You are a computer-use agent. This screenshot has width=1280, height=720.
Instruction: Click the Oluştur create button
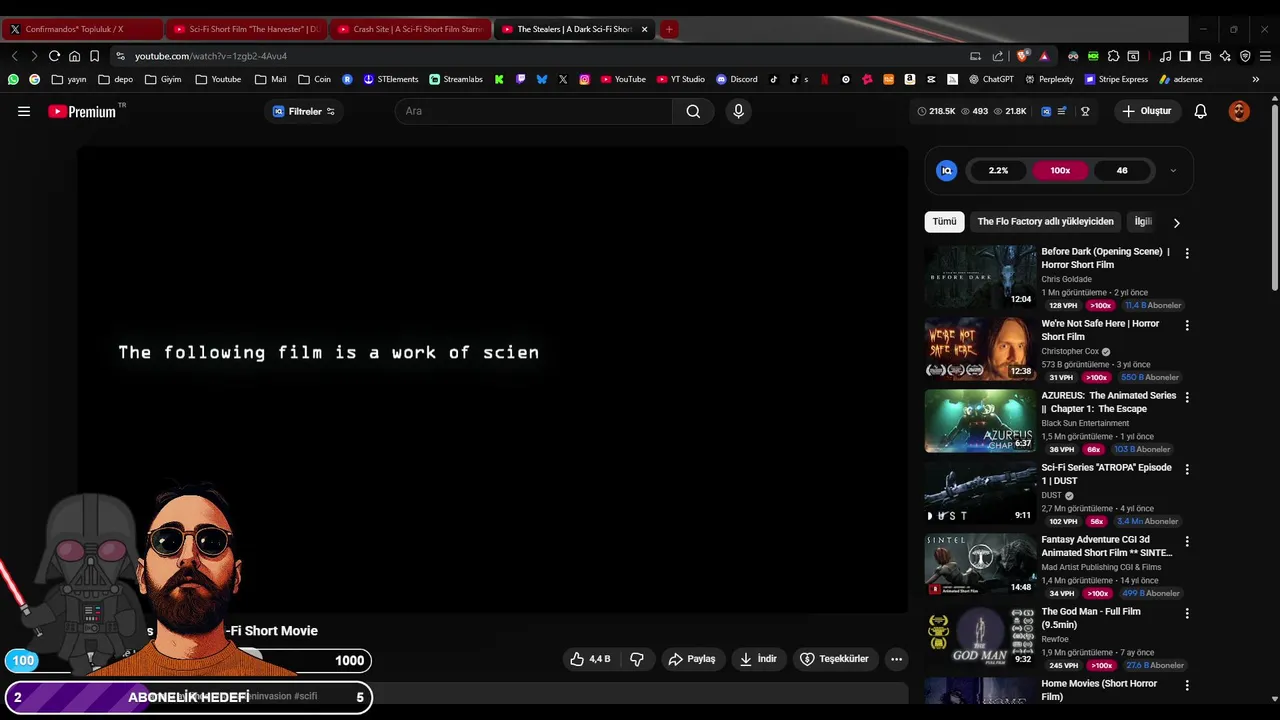click(1146, 111)
